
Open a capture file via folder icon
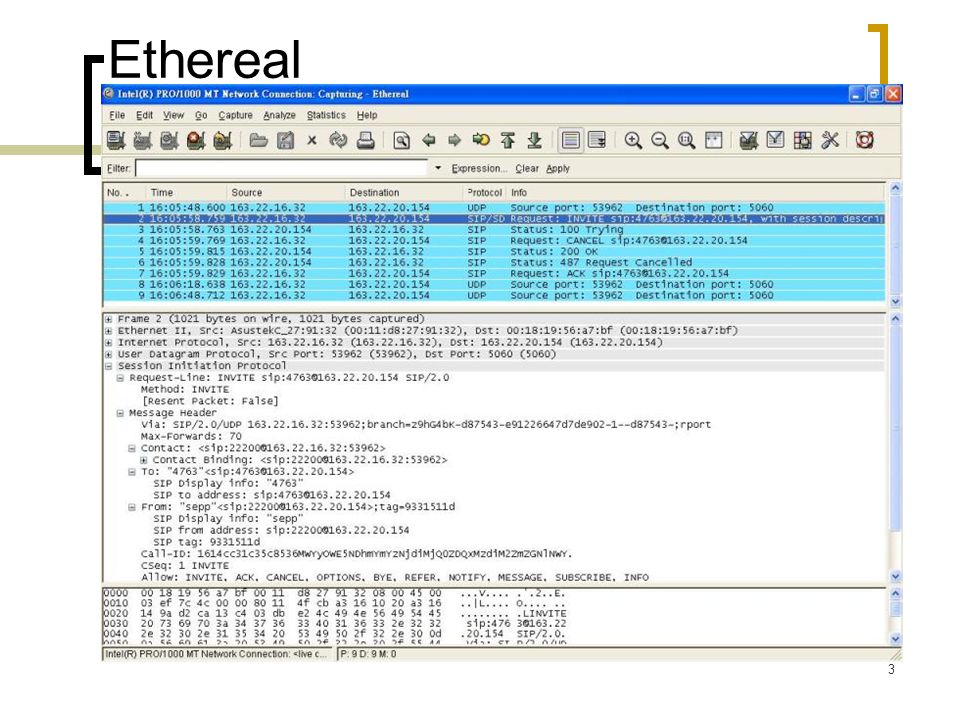[258, 140]
